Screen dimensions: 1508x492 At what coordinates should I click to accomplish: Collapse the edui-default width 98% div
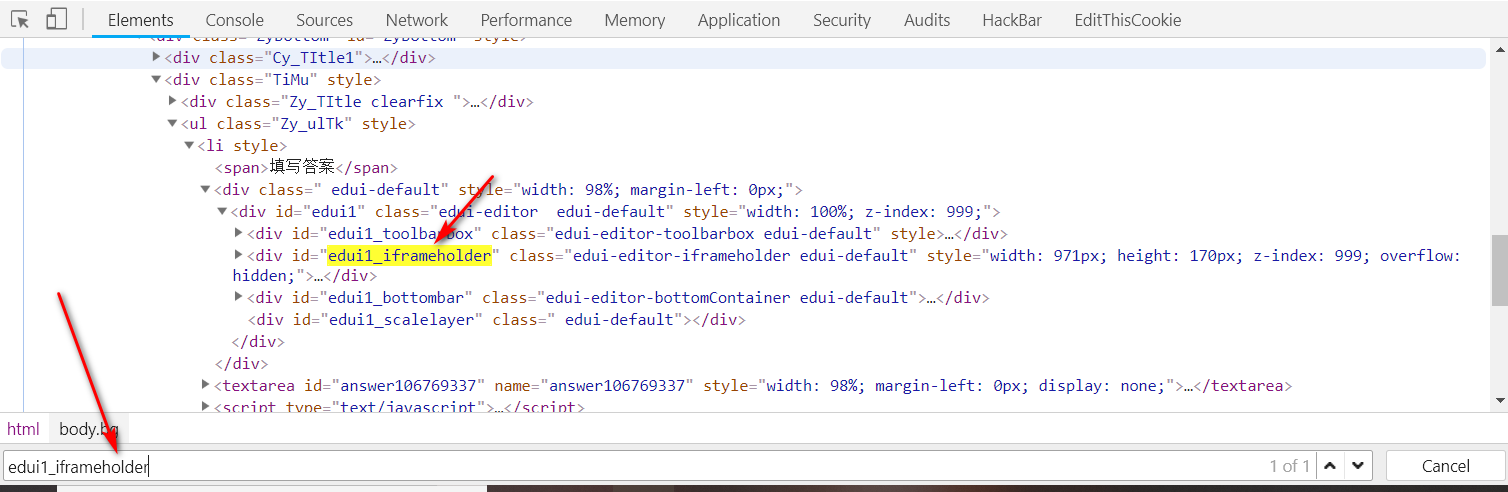pyautogui.click(x=206, y=189)
